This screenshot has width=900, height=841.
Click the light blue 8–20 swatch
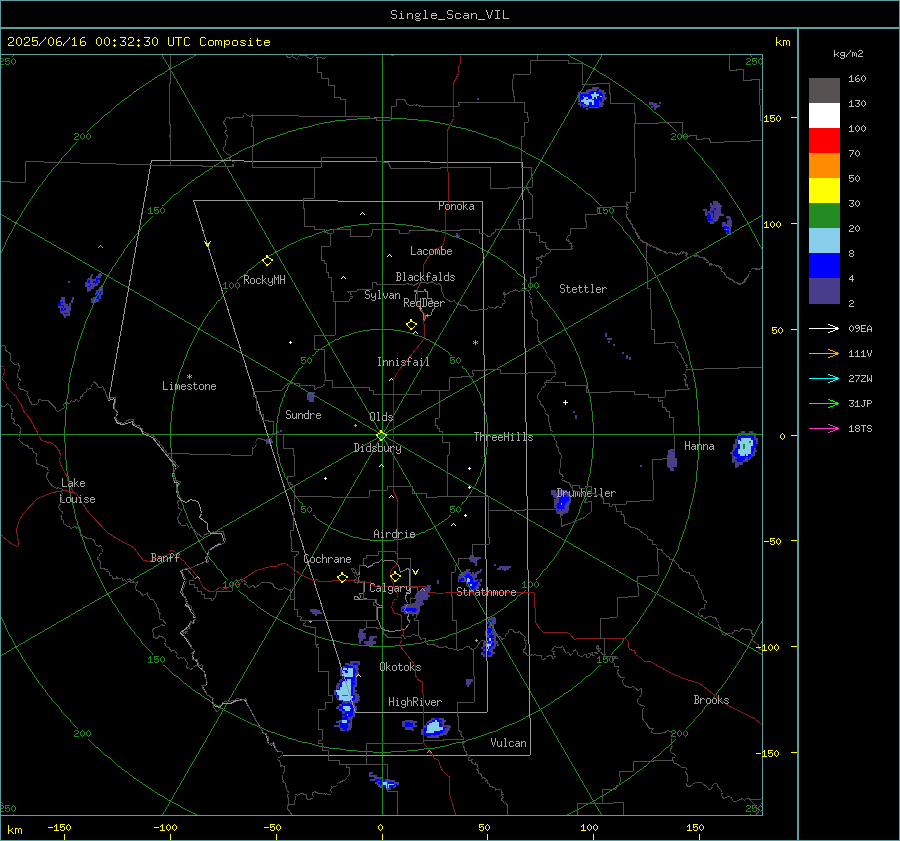tap(824, 241)
